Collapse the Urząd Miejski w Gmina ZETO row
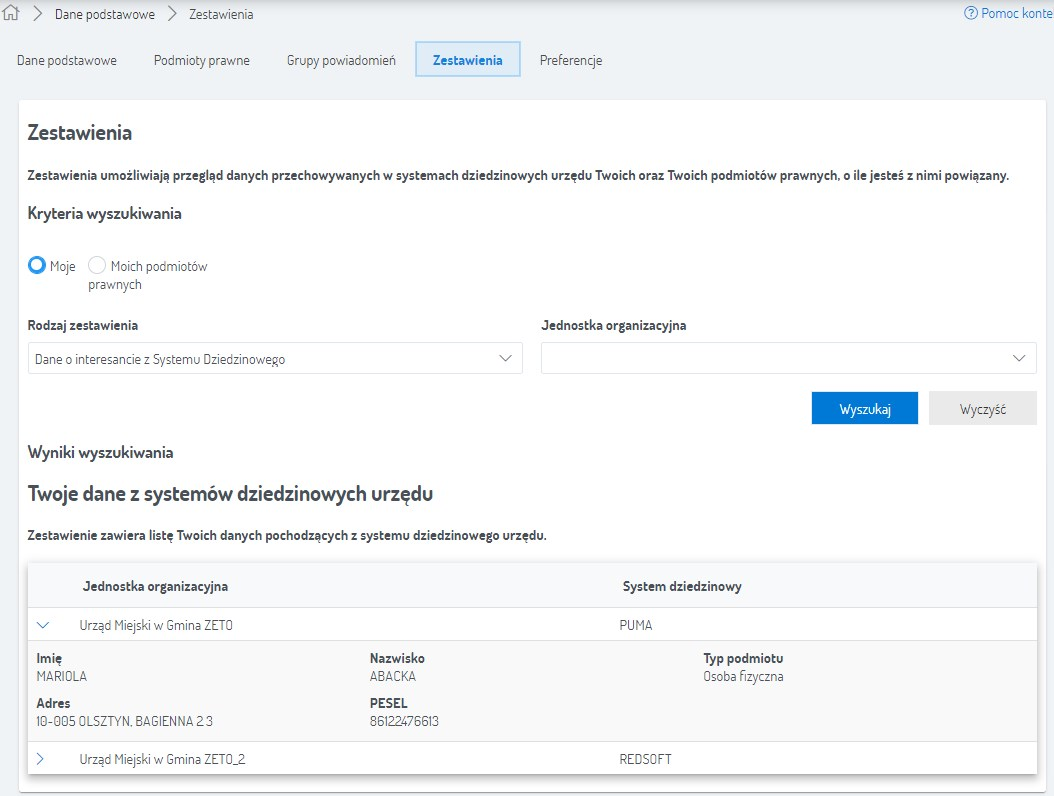This screenshot has width=1054, height=796. [x=42, y=625]
